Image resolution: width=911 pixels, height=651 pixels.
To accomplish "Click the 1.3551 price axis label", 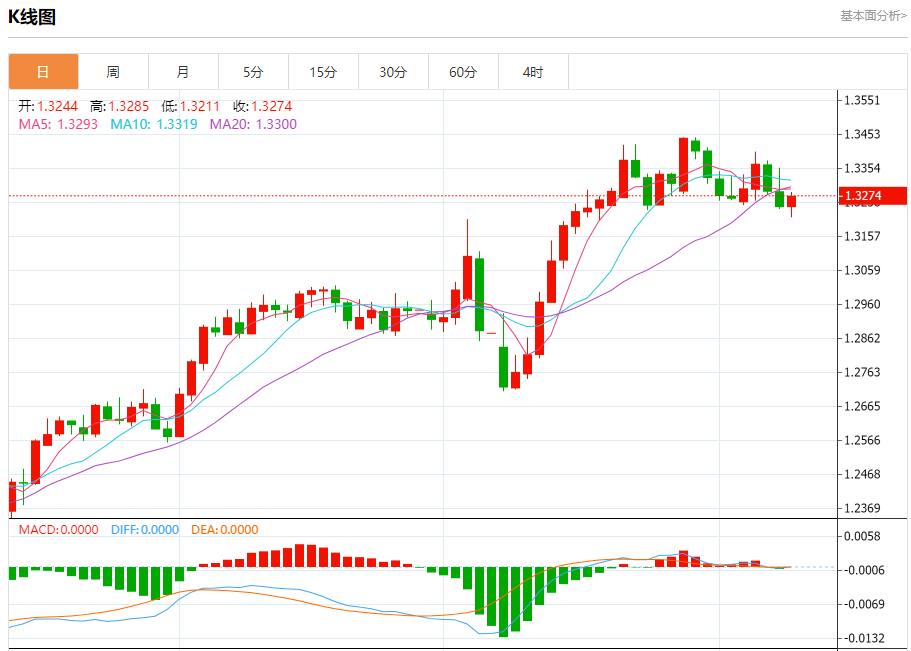I will [x=862, y=100].
